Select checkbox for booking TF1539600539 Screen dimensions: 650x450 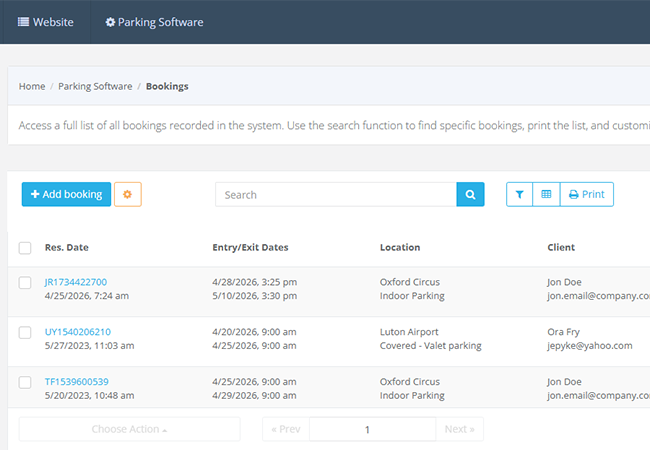click(25, 382)
